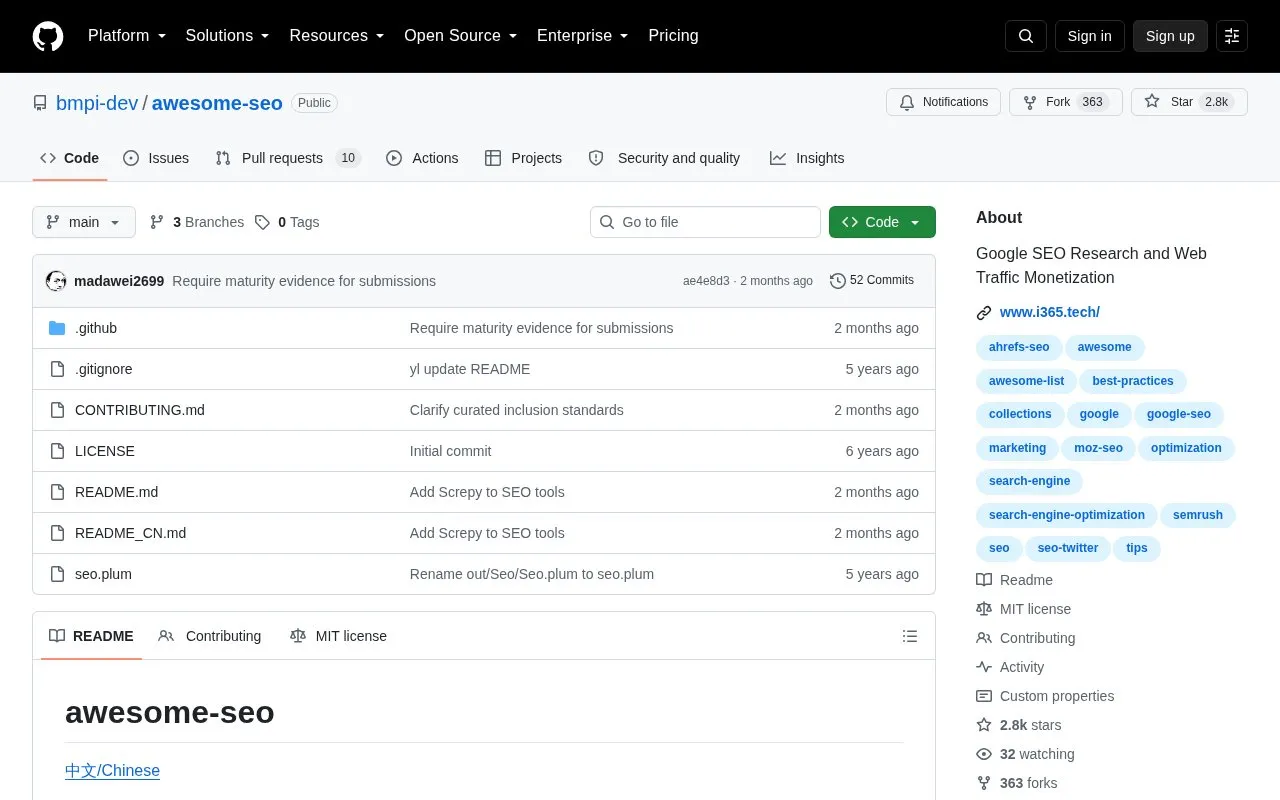
Task: Select the Contributing tab in README panel
Action: click(210, 636)
